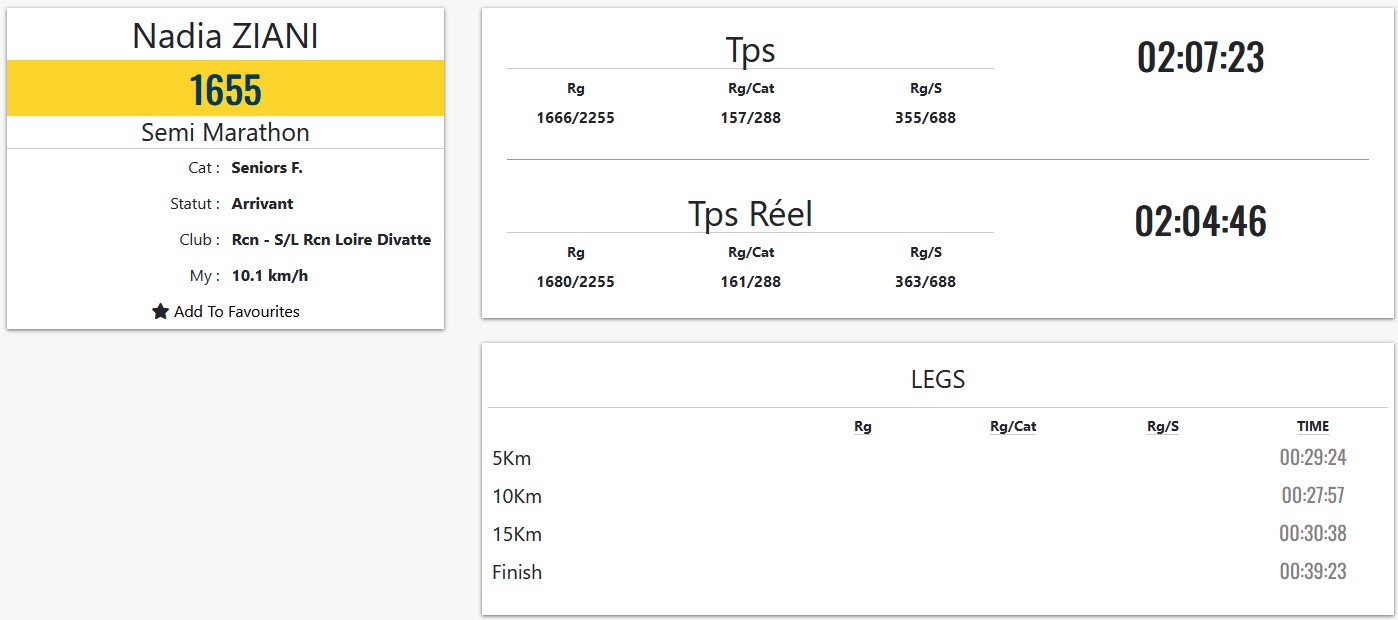This screenshot has height=620, width=1398.
Task: Click the Tps Réel time 02:04:46
Action: tap(1200, 221)
